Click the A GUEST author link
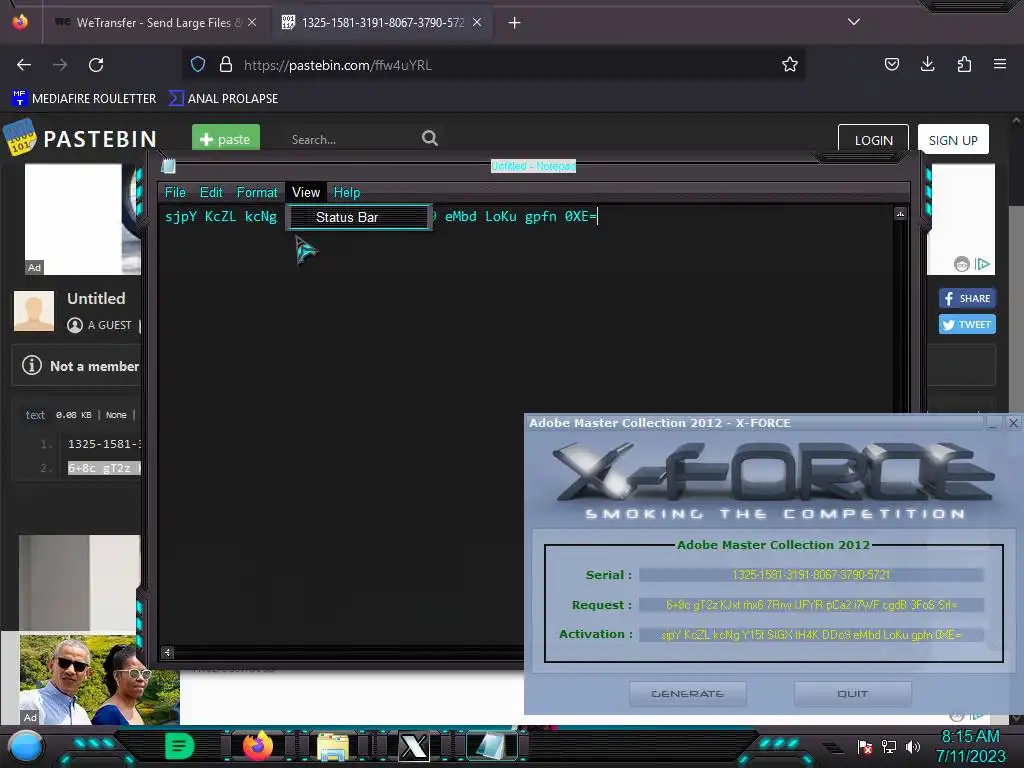Screen dimensions: 1024x768 click(109, 325)
